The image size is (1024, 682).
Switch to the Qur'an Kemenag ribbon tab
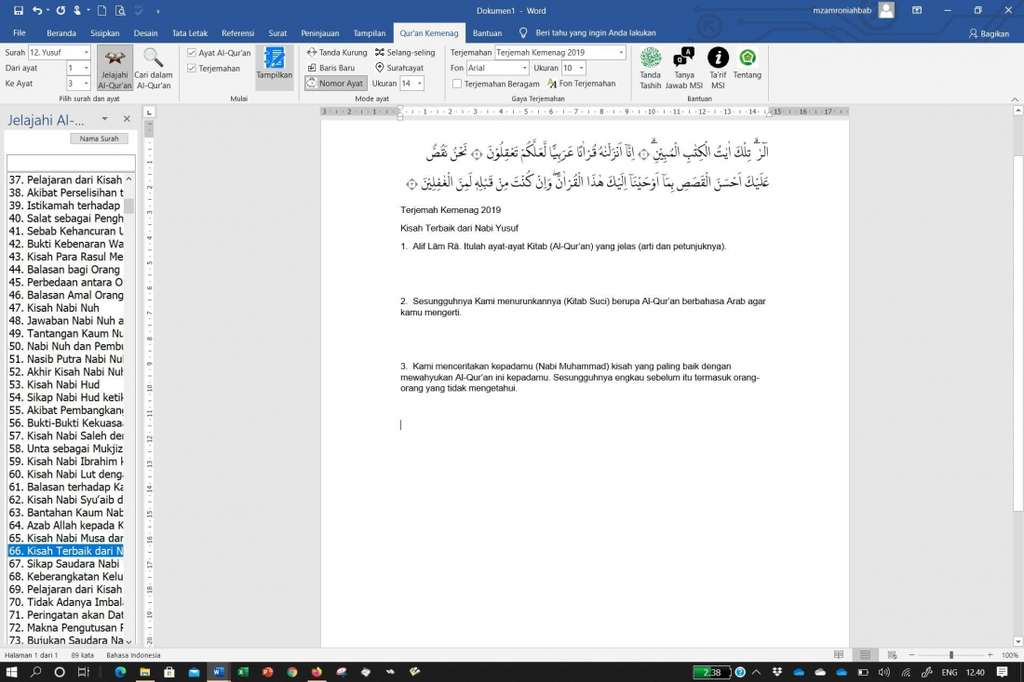(x=429, y=32)
